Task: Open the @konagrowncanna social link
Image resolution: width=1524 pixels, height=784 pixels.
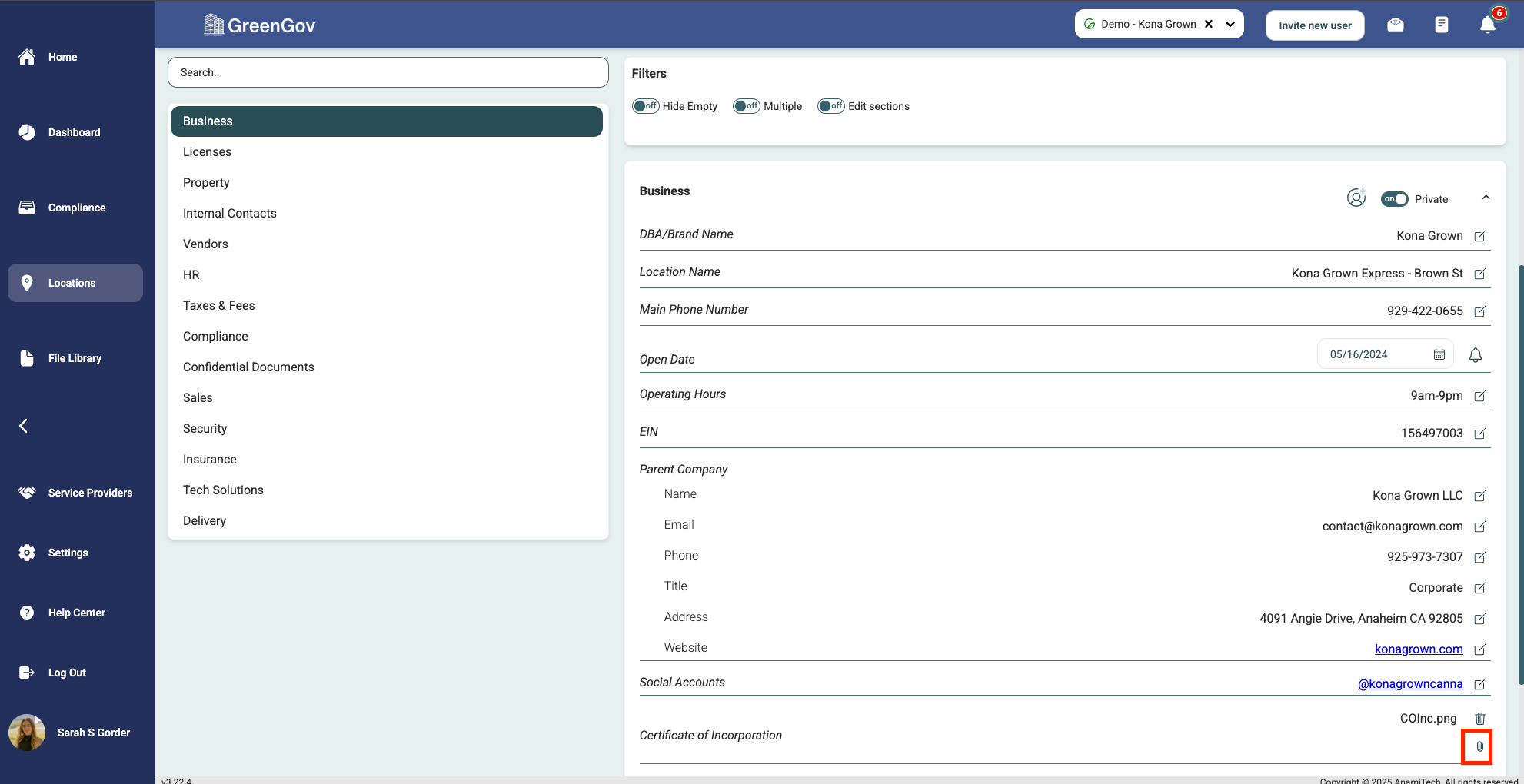Action: click(x=1410, y=683)
